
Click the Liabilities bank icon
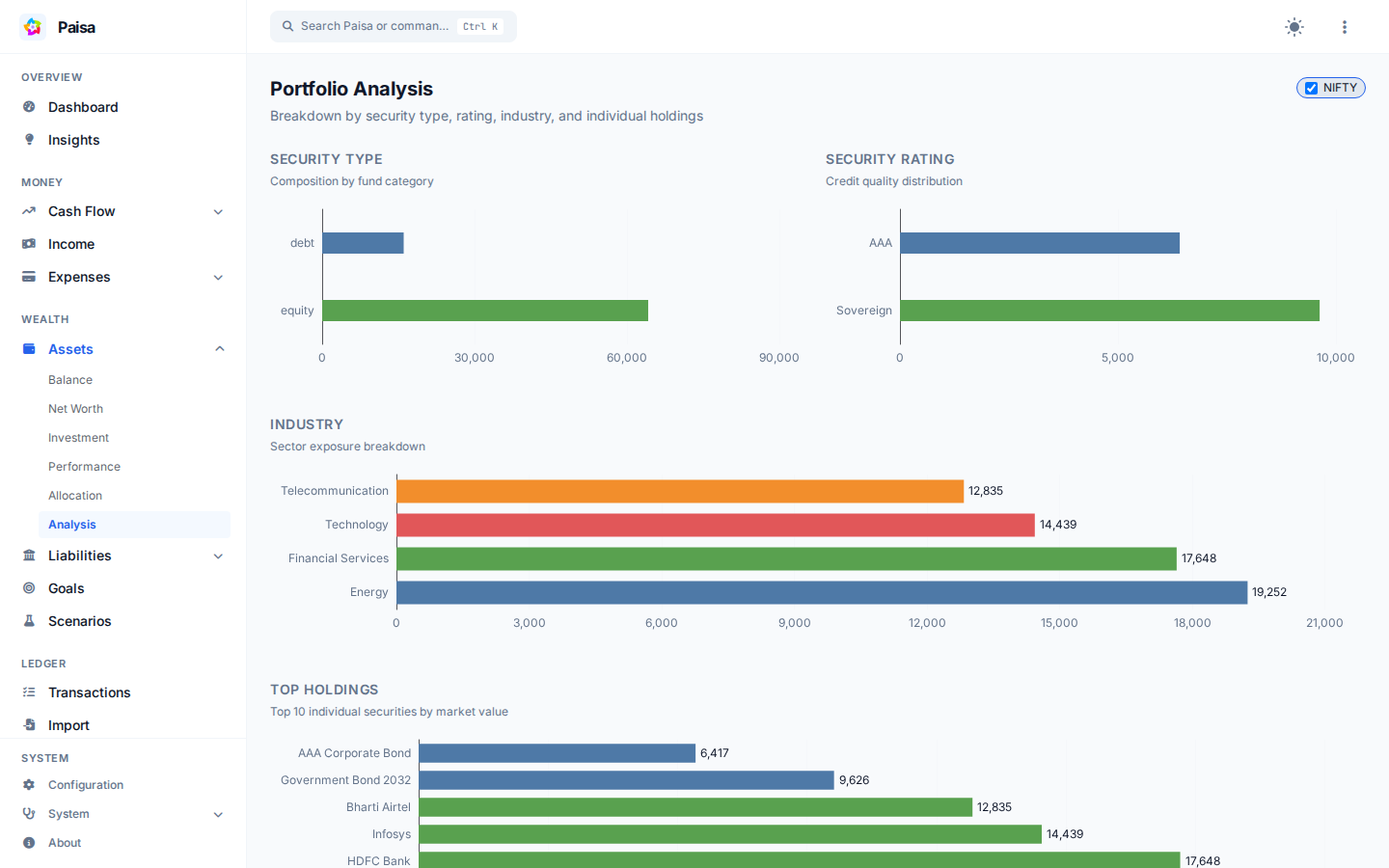29,556
